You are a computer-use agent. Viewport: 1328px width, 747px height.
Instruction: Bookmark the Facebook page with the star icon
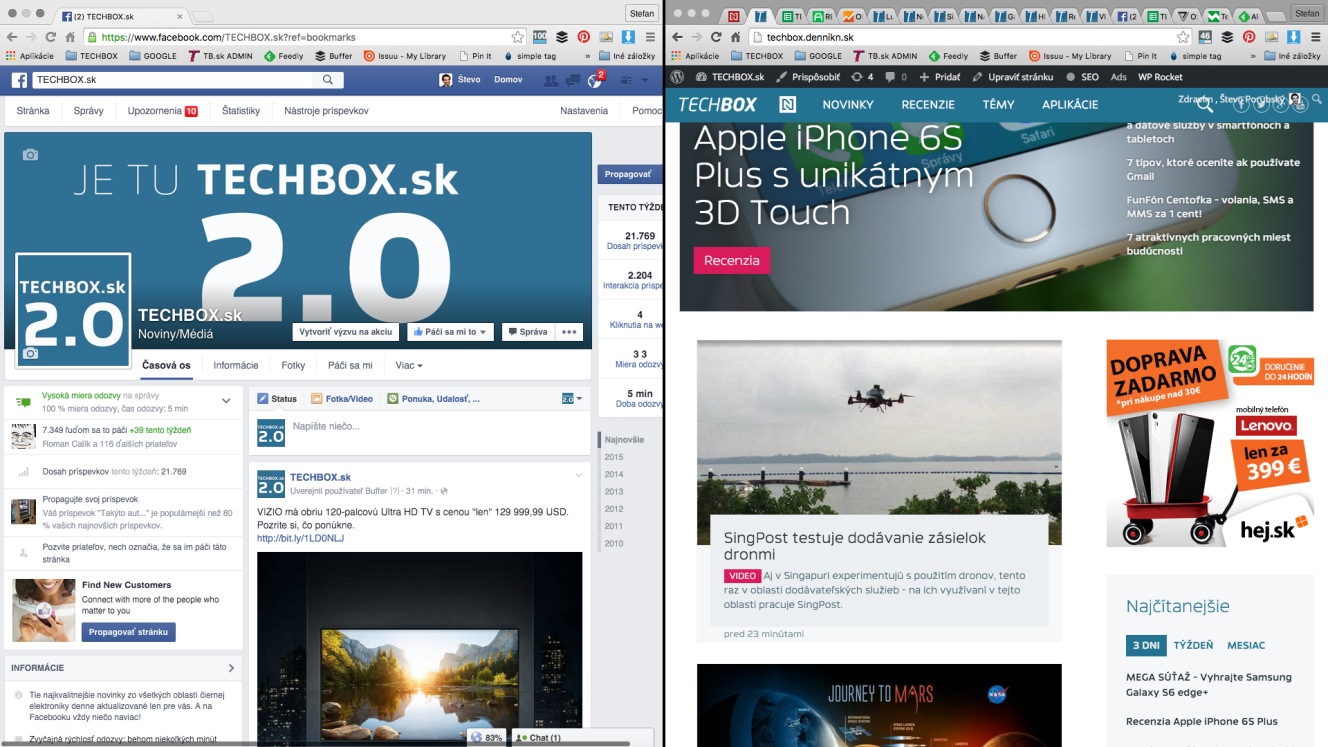click(518, 37)
